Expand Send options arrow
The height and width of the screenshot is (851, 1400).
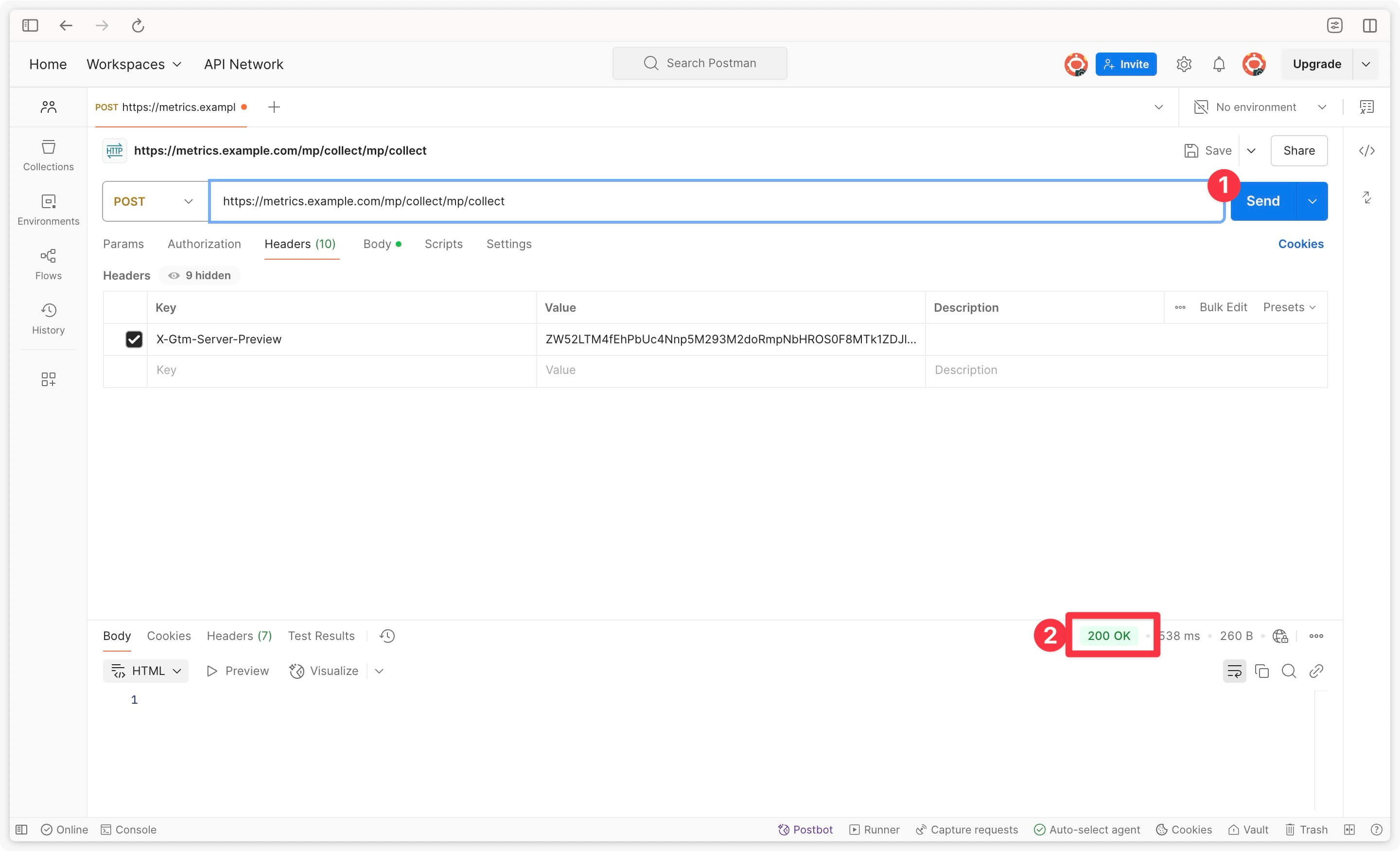[x=1312, y=201]
